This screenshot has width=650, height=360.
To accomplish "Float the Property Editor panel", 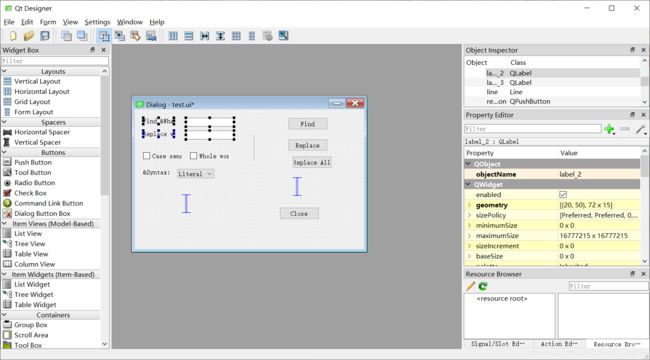I will pyautogui.click(x=633, y=114).
